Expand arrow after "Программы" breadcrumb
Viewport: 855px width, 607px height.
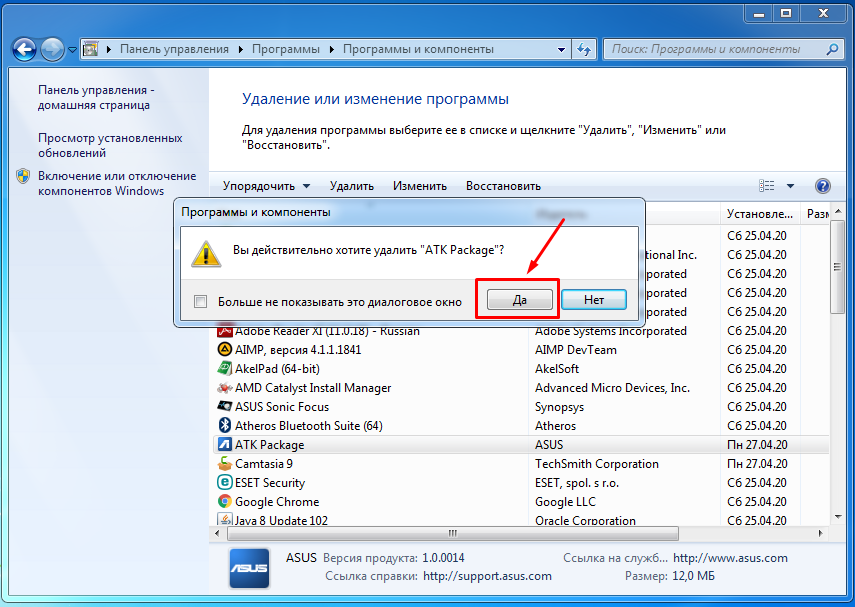click(332, 50)
